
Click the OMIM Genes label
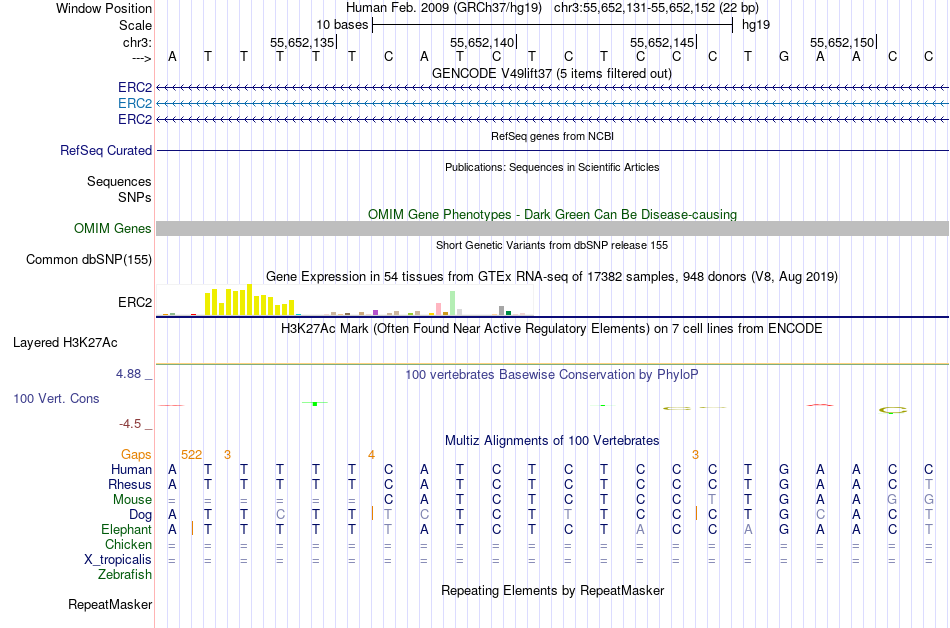112,228
